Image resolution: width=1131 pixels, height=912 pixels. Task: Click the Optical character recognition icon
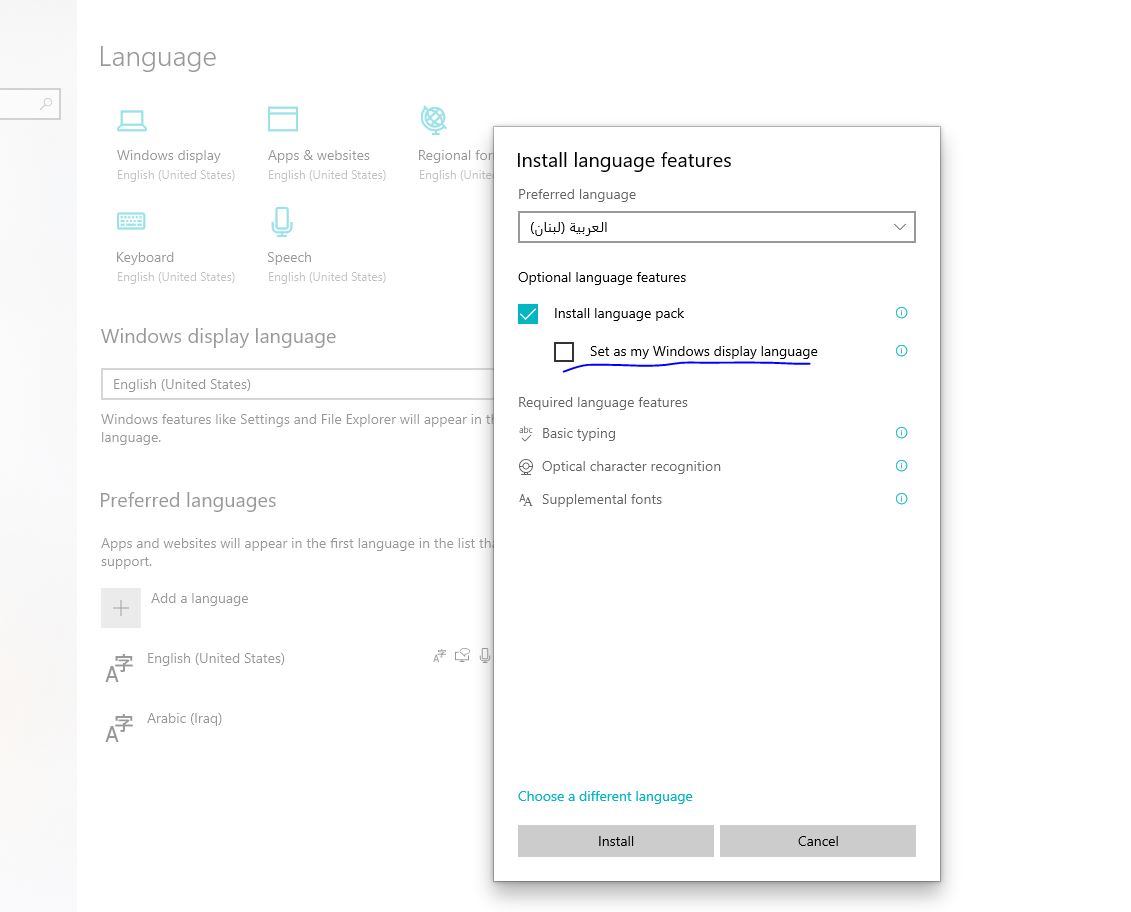[526, 467]
